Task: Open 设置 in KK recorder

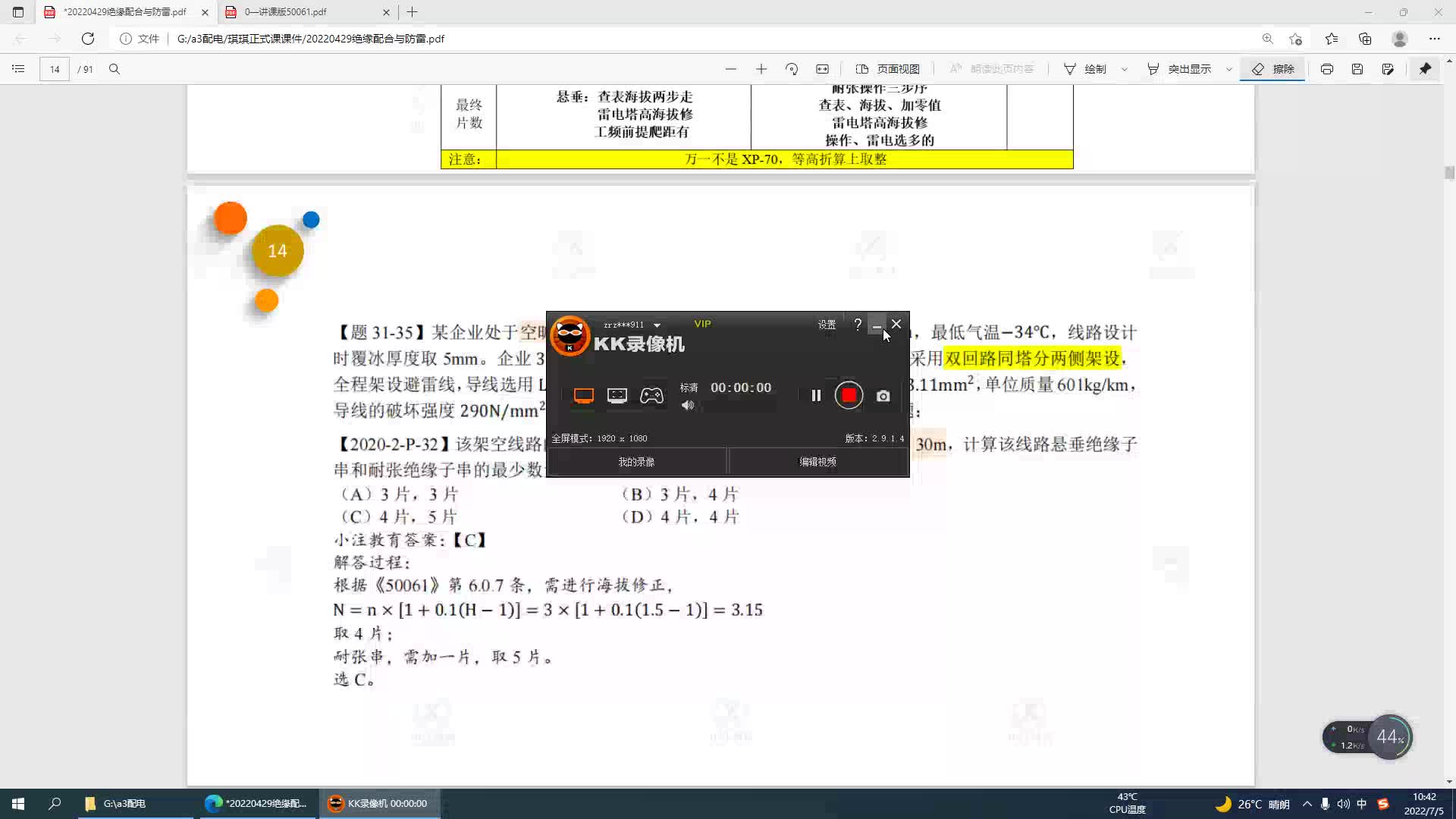Action: tap(827, 325)
